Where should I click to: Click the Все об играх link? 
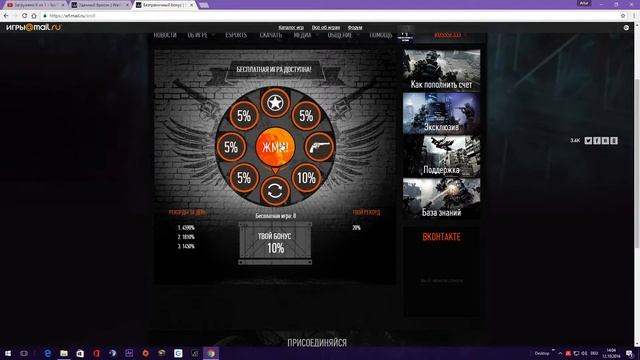pos(326,27)
